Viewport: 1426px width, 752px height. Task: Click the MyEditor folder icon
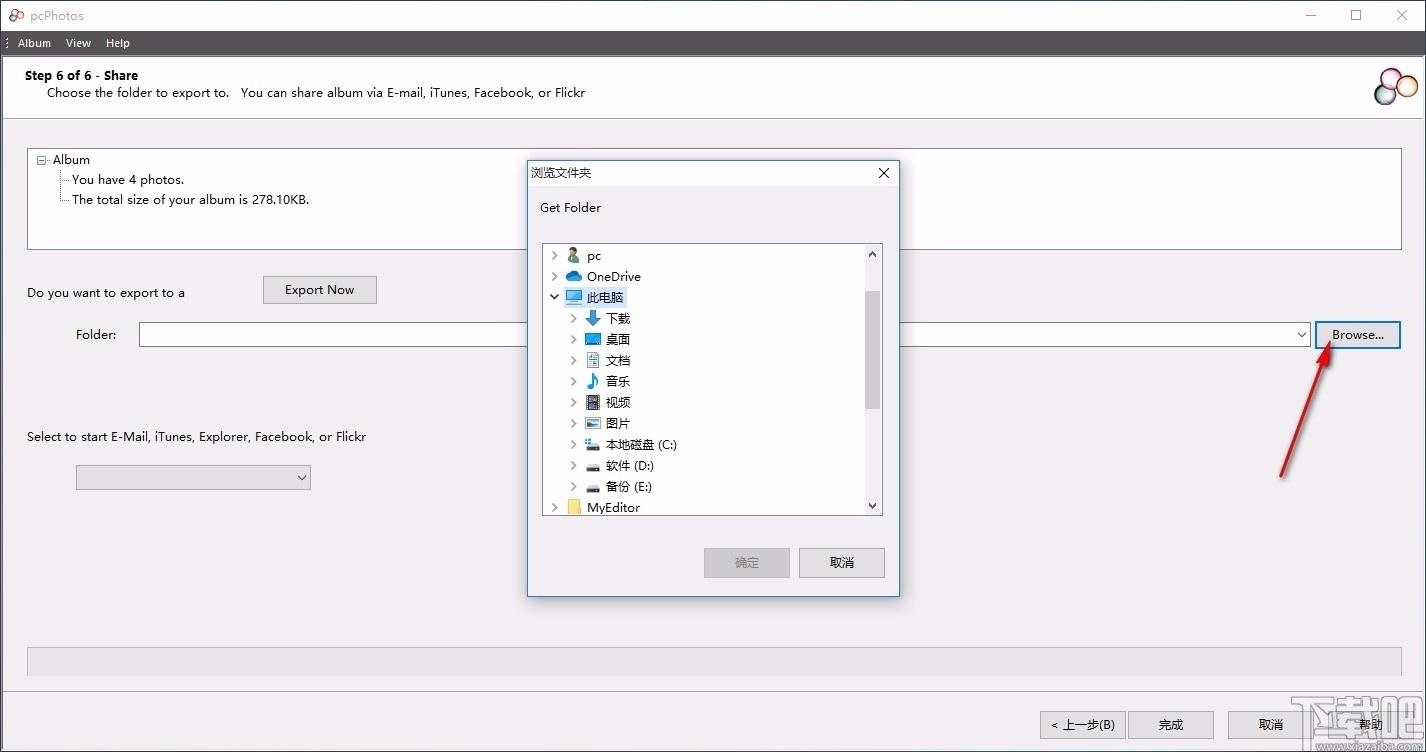coord(574,508)
